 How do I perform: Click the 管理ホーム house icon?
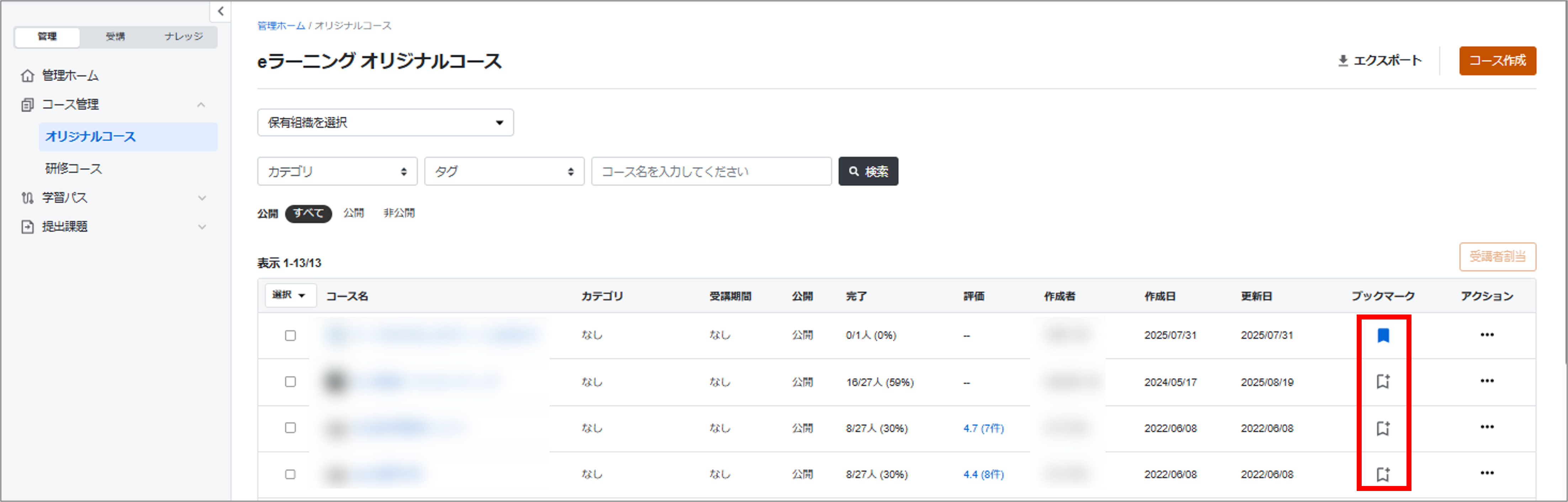click(x=27, y=75)
